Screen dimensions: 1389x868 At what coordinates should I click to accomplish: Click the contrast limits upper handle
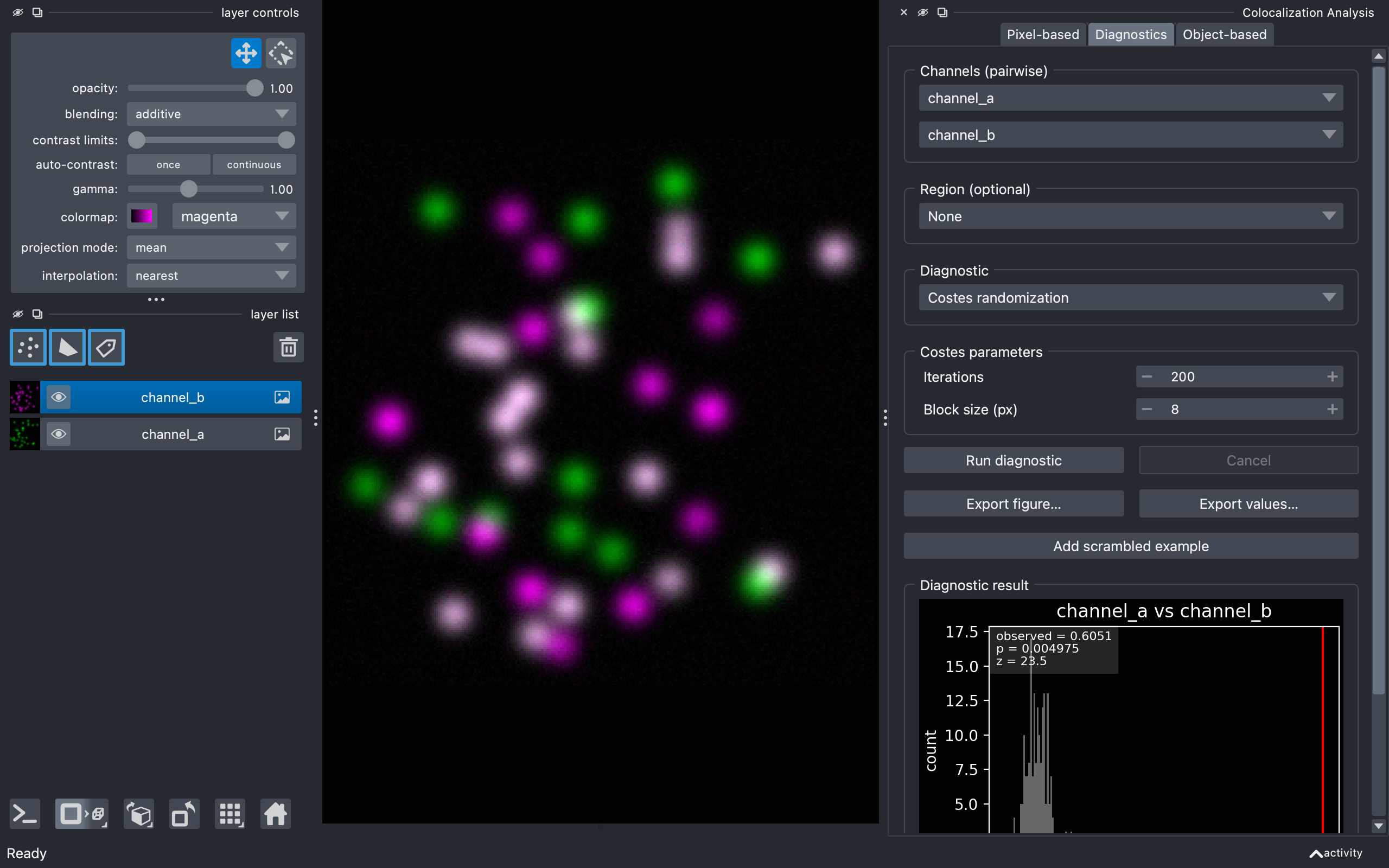coord(286,140)
